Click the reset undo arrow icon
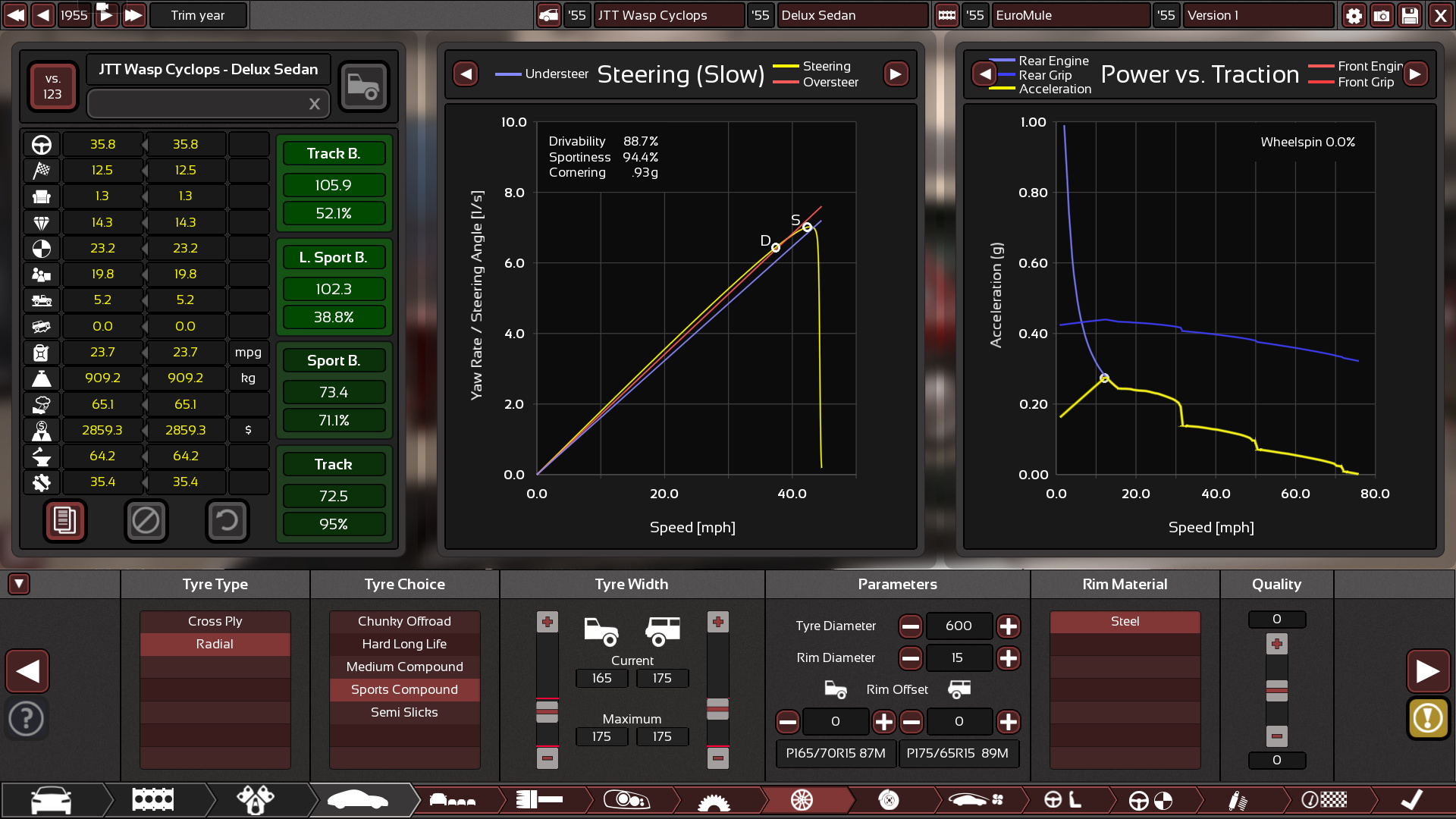The width and height of the screenshot is (1456, 819). point(227,521)
